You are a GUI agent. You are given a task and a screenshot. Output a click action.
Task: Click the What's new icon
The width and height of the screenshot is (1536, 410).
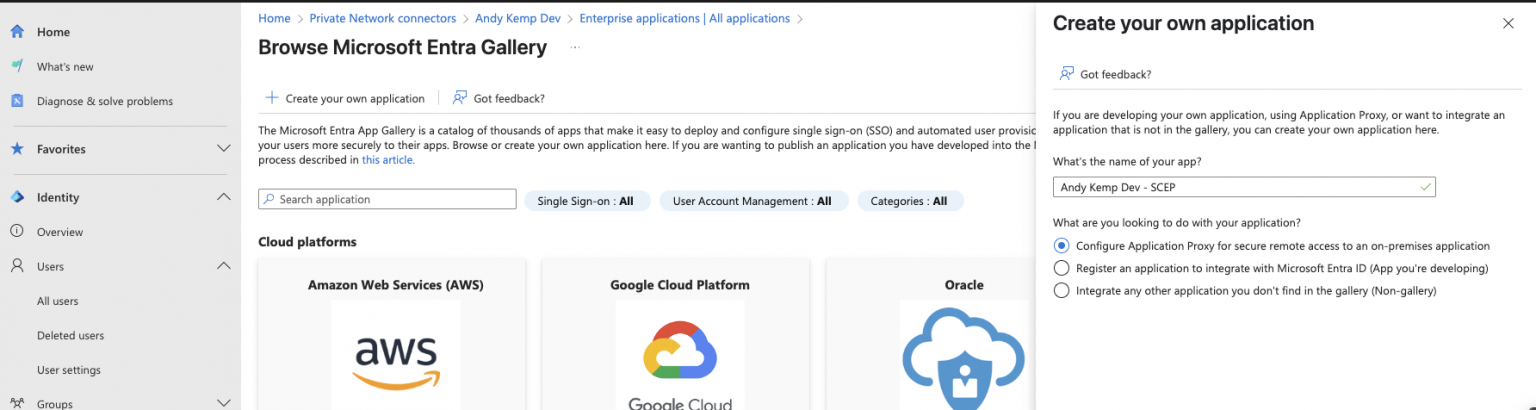[x=17, y=67]
